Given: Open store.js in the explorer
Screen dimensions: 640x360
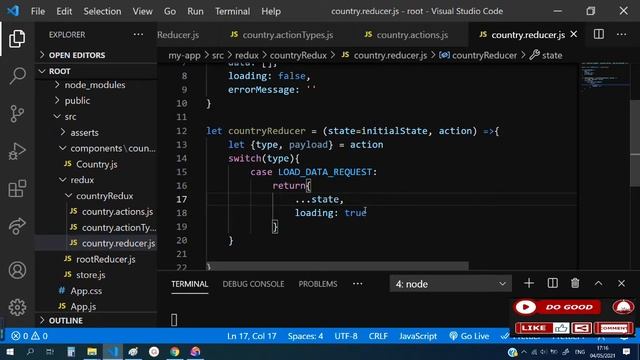Looking at the screenshot, I should pos(96,275).
